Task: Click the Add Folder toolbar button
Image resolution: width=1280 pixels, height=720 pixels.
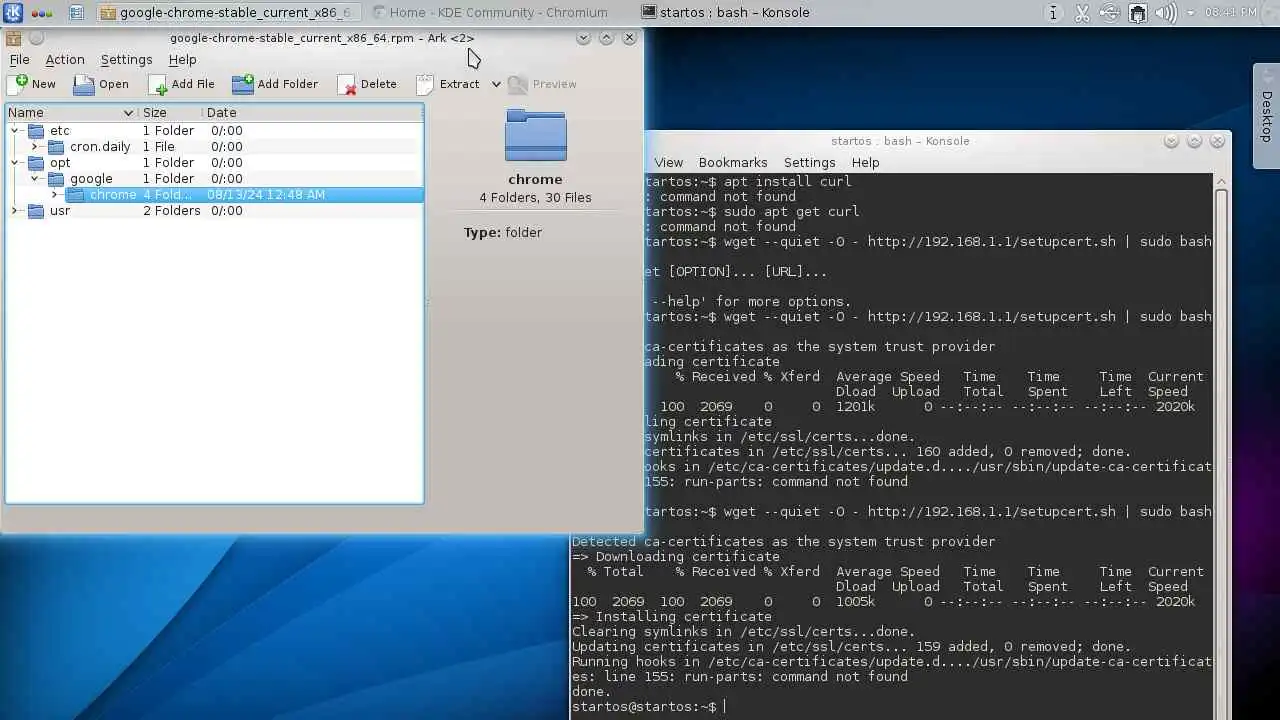Action: 275,84
